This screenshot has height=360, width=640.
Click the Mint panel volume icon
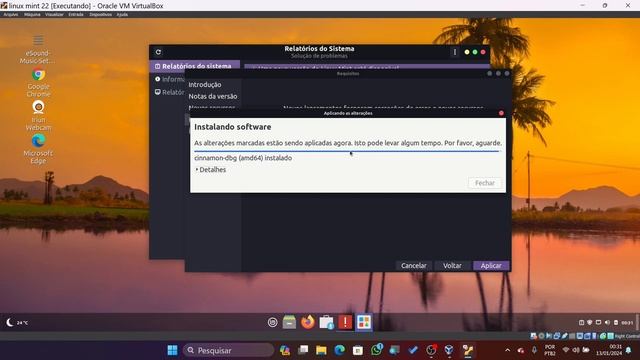[x=607, y=322]
